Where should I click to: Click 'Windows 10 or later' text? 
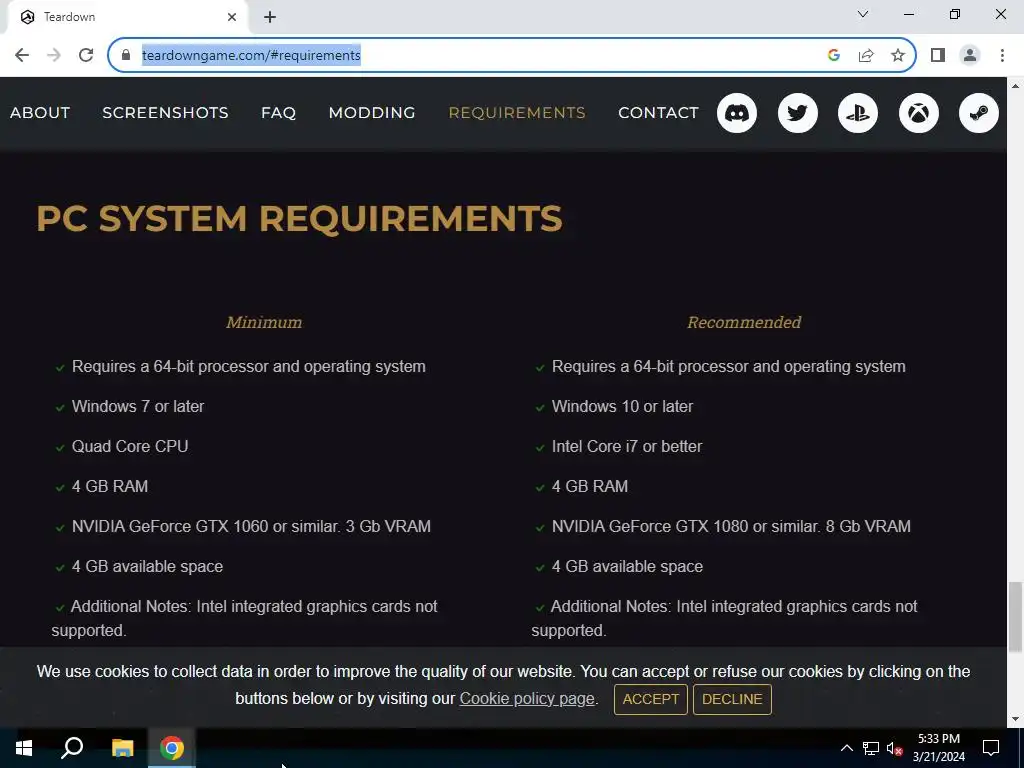[x=622, y=406]
